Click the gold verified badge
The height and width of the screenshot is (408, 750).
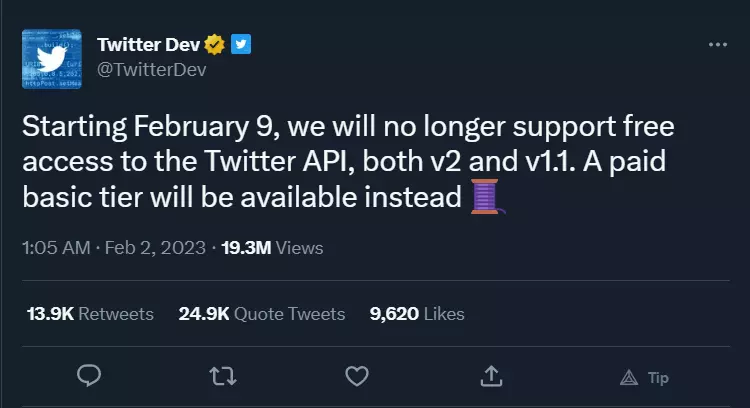(x=214, y=44)
